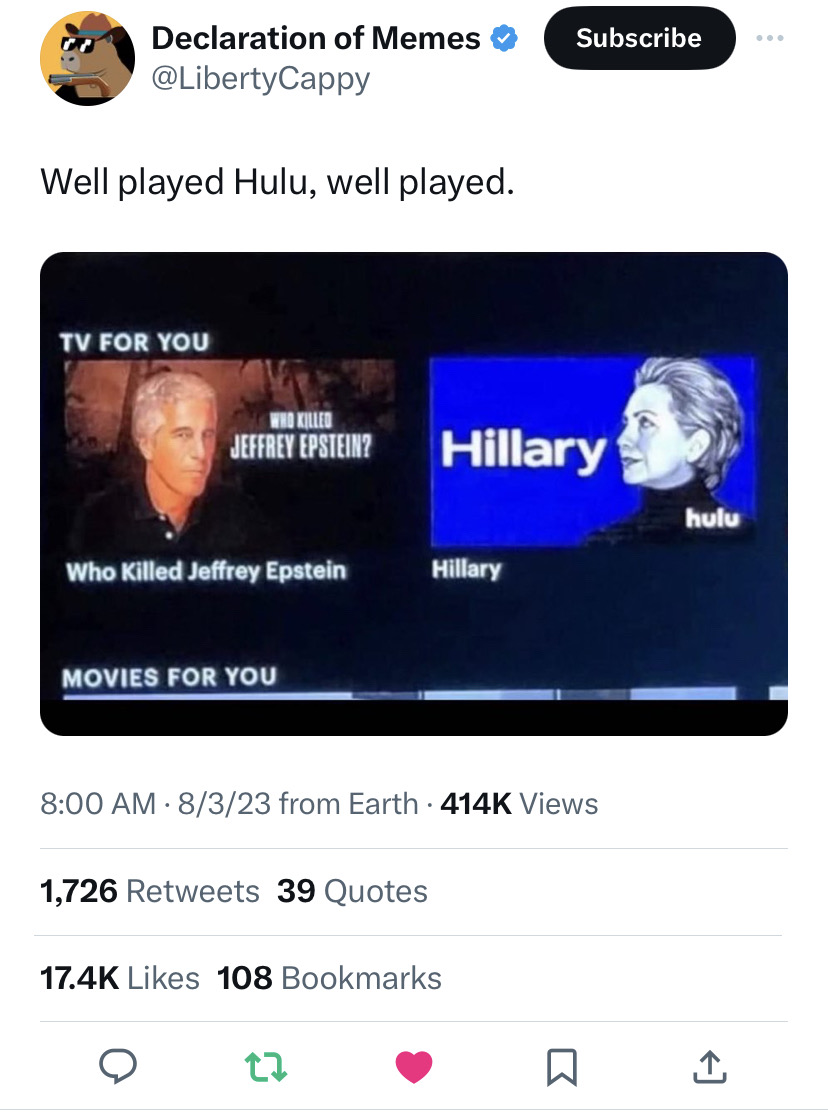View the 1,726 Retweets list
This screenshot has width=828, height=1112.
coord(149,891)
